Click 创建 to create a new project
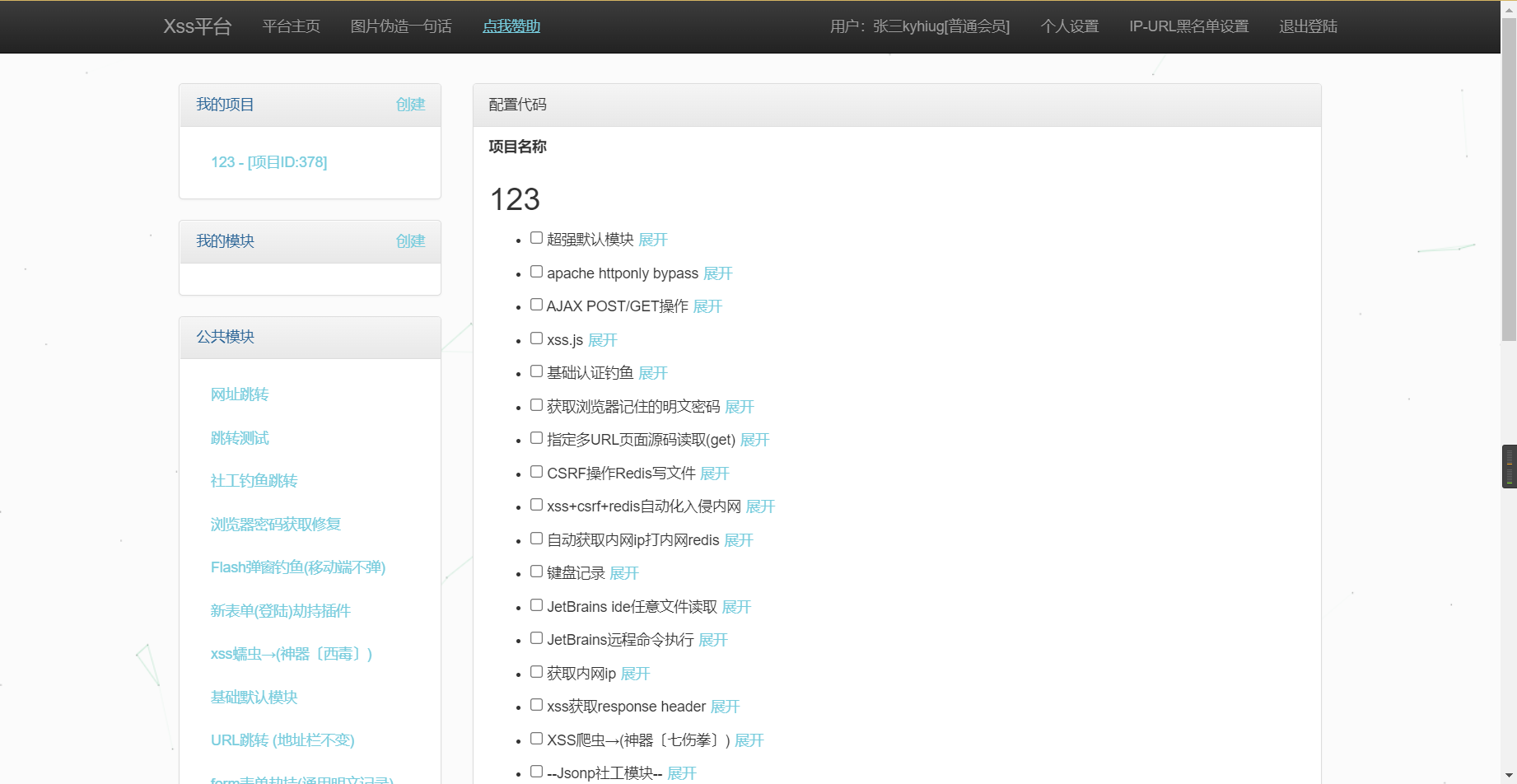 point(410,105)
